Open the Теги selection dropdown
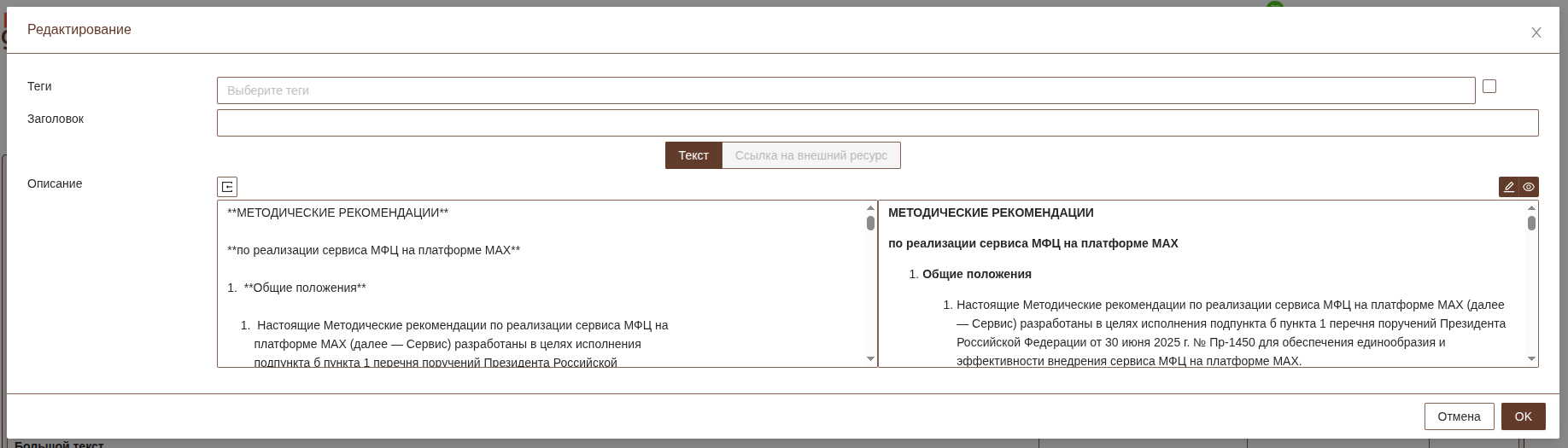Image resolution: width=1568 pixels, height=448 pixels. 845,90
